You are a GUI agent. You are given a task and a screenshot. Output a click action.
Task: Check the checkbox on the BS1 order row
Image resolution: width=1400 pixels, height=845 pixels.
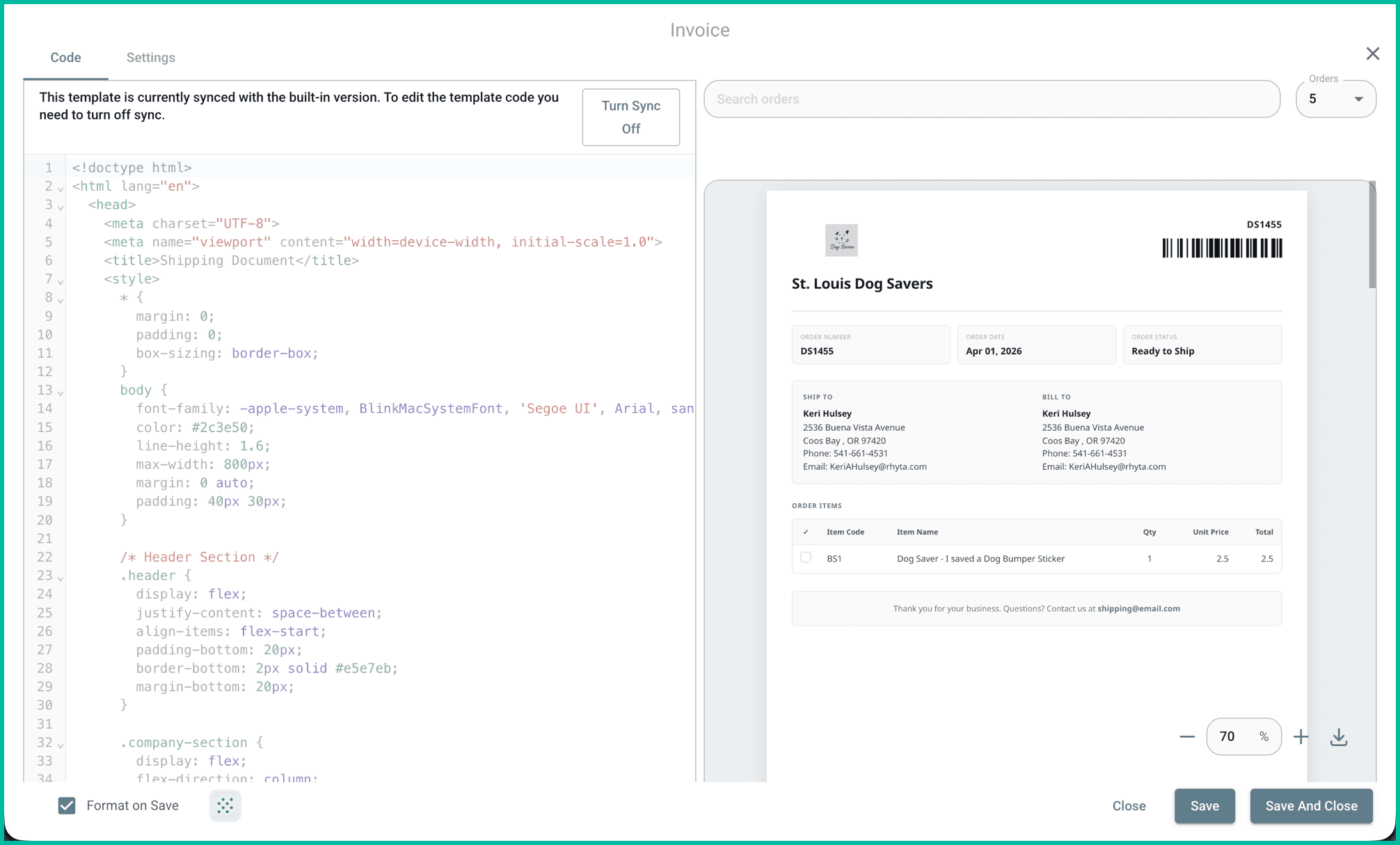(806, 558)
